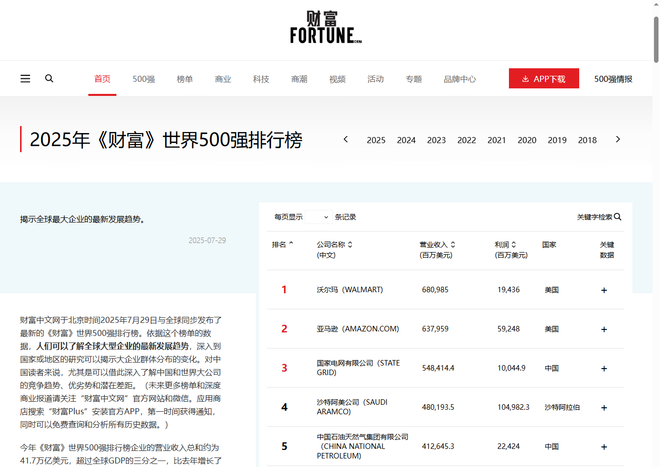Expand key data for Amazon row
Viewport: 660px width, 467px height.
[604, 329]
